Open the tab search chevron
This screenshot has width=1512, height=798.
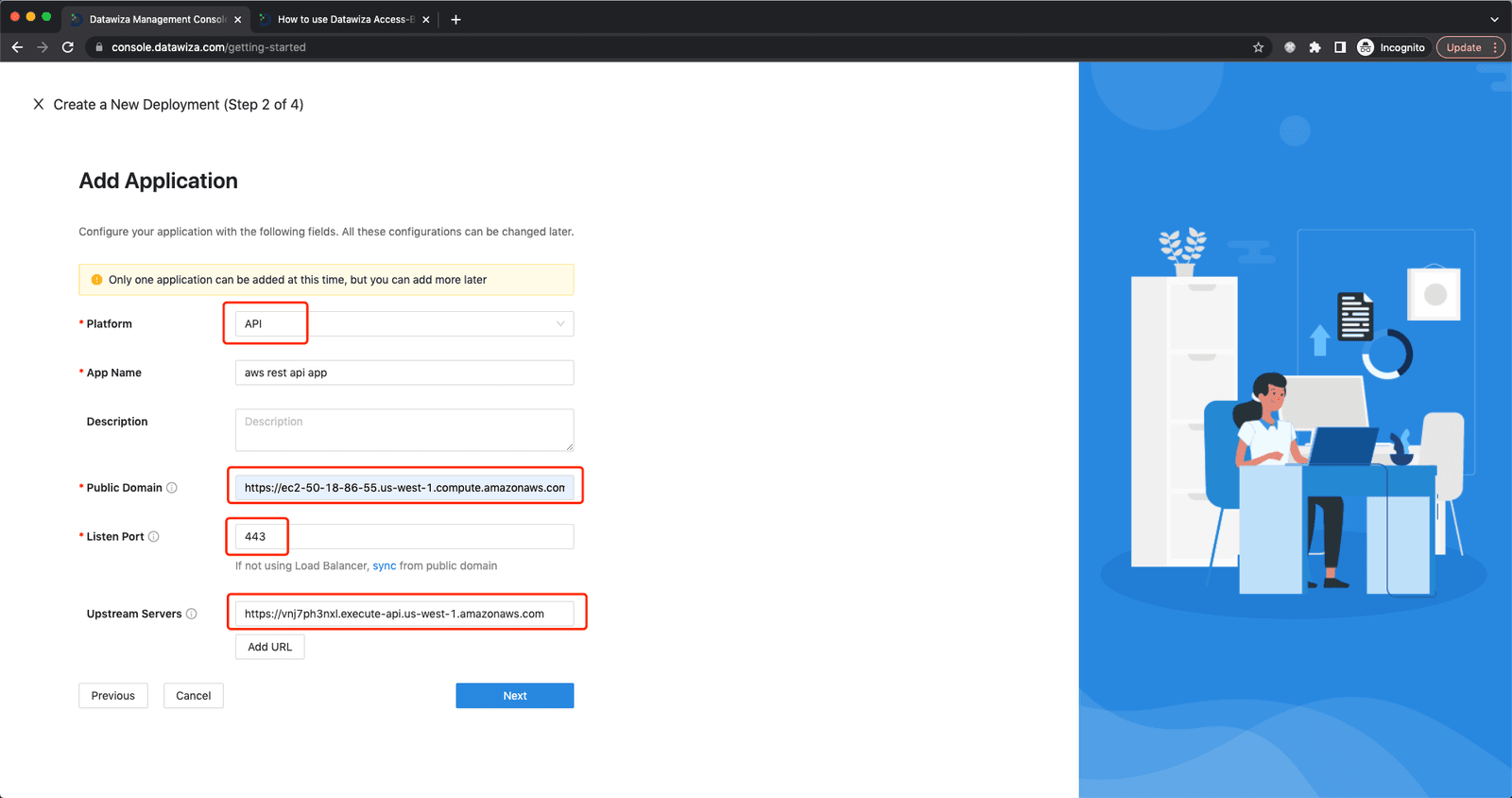pos(1494,19)
